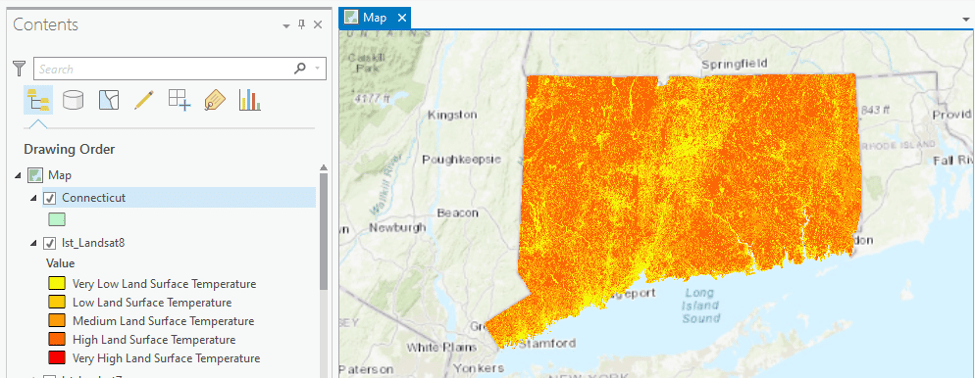Click the Map frame icon in tree

(x=35, y=176)
